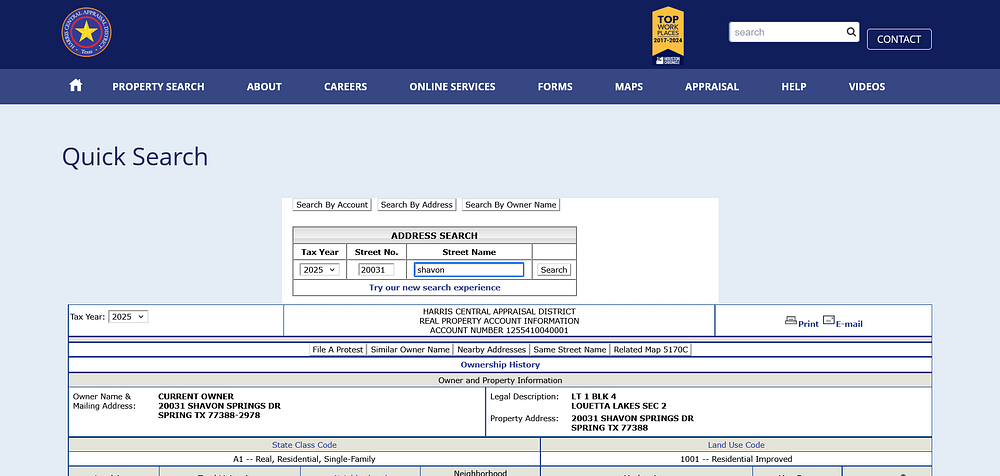The height and width of the screenshot is (476, 1000).
Task: Click the CONTACT button
Action: (899, 39)
